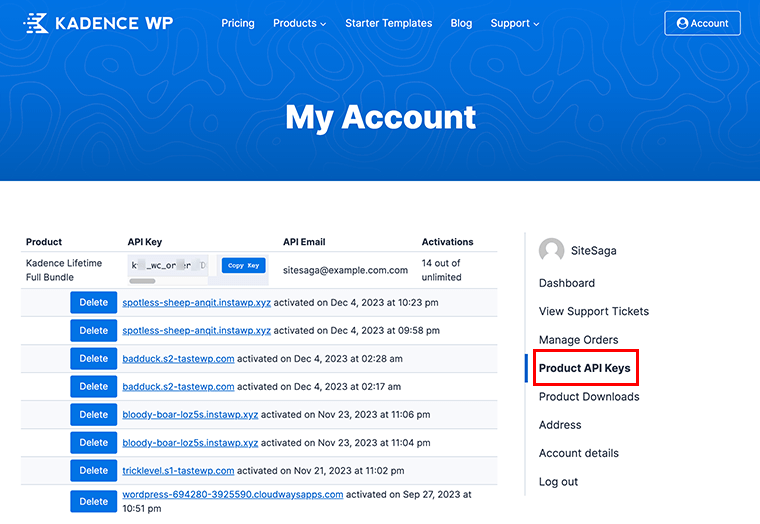Delete the cloudwaysapps.com activation
This screenshot has width=760, height=524.
(x=94, y=501)
